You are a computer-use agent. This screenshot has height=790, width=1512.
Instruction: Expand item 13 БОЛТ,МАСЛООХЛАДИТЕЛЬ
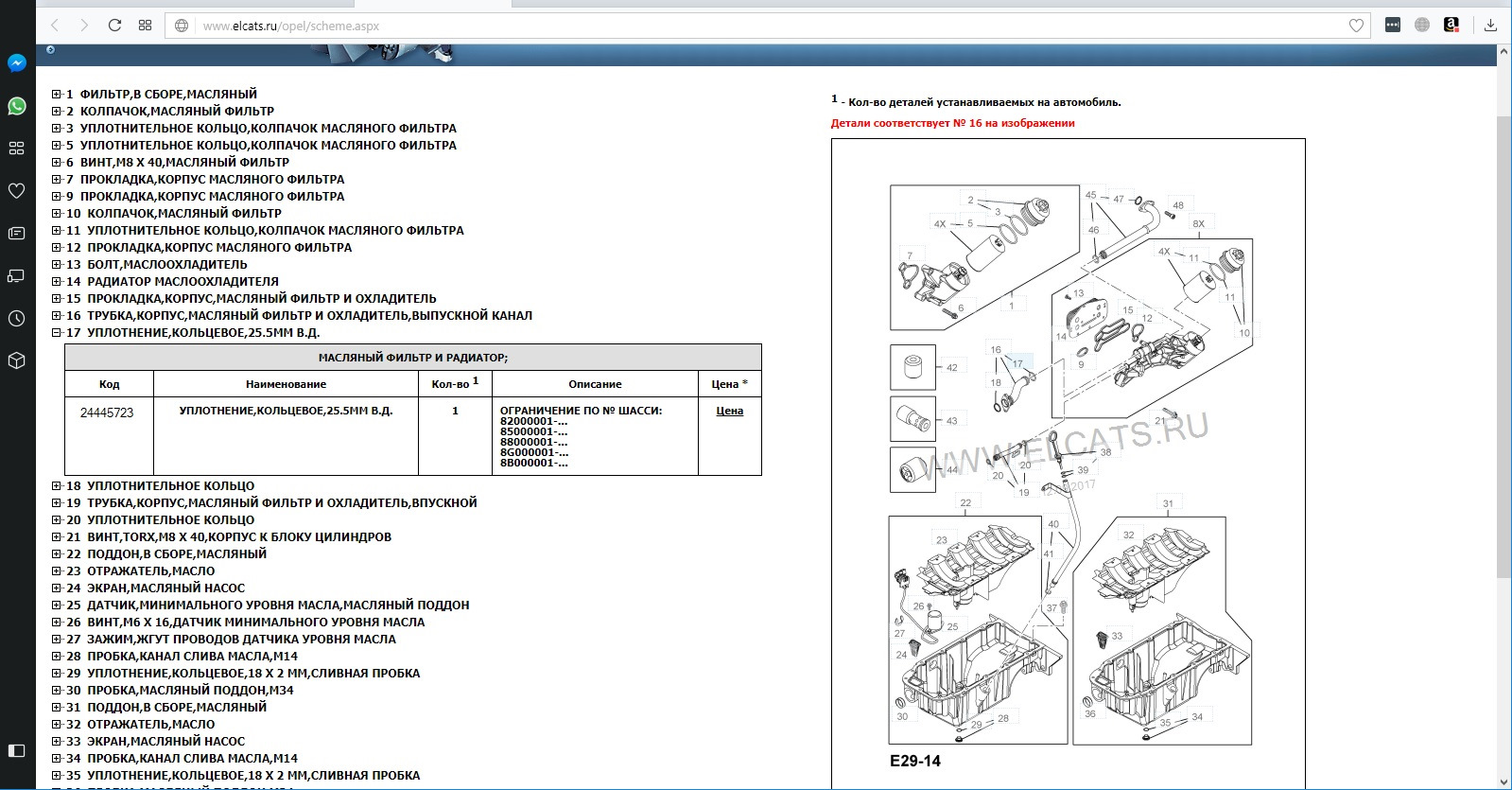(x=57, y=265)
